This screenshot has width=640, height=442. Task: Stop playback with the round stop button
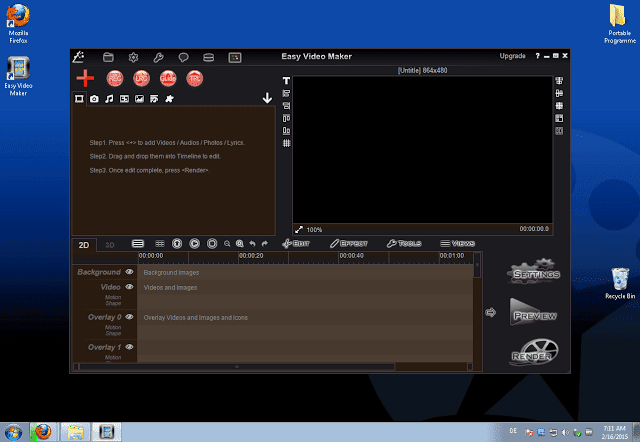(x=212, y=244)
